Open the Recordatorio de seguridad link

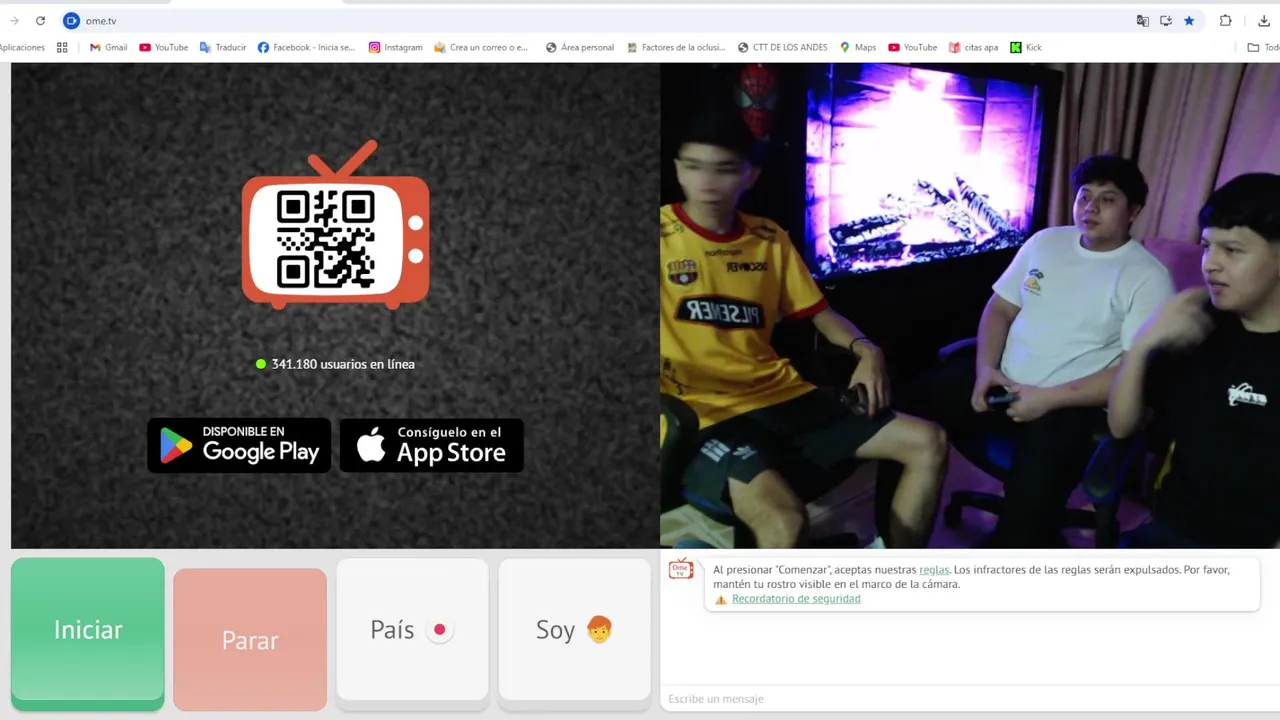796,599
